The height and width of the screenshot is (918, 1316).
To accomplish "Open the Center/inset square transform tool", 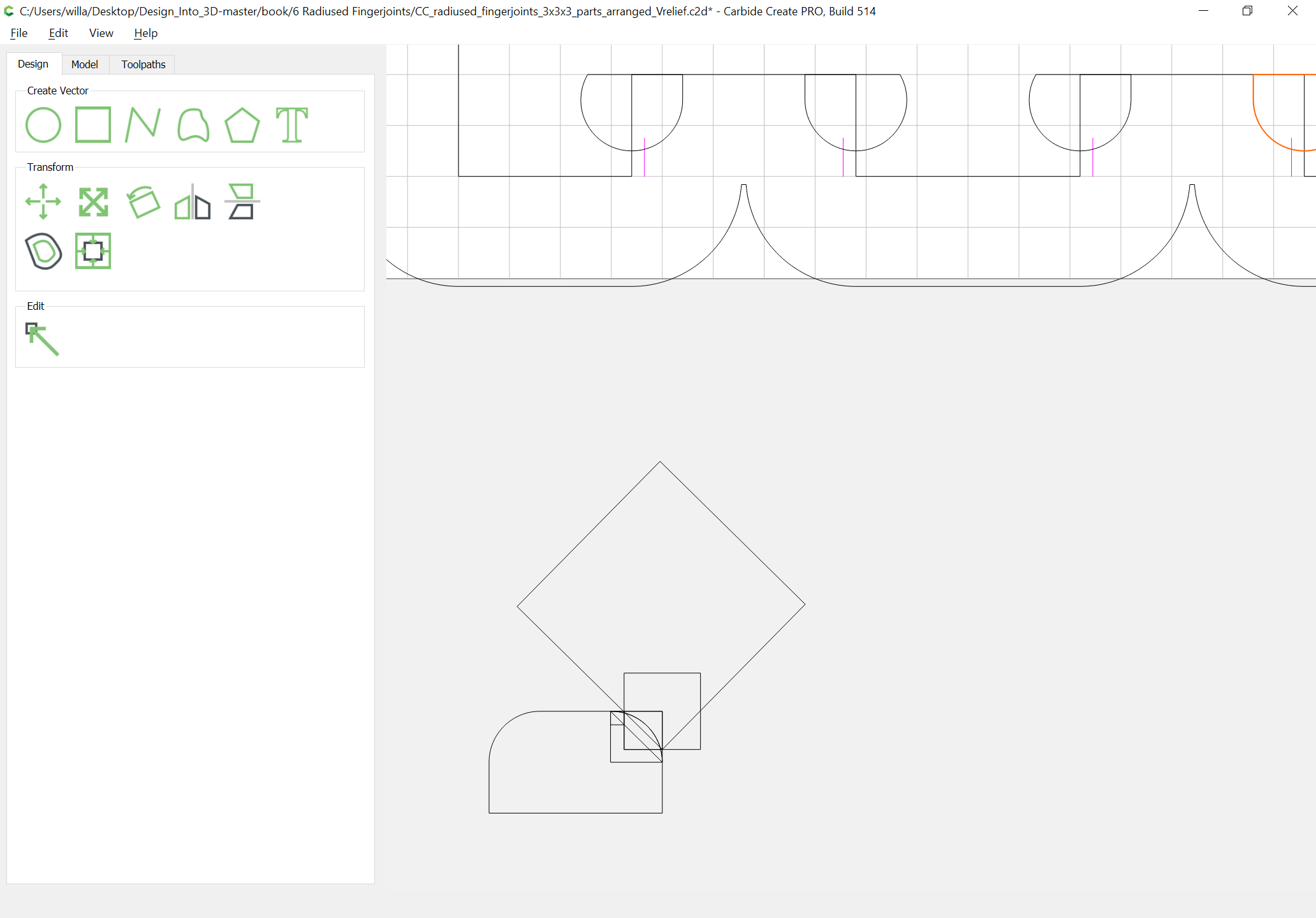I will [x=93, y=251].
